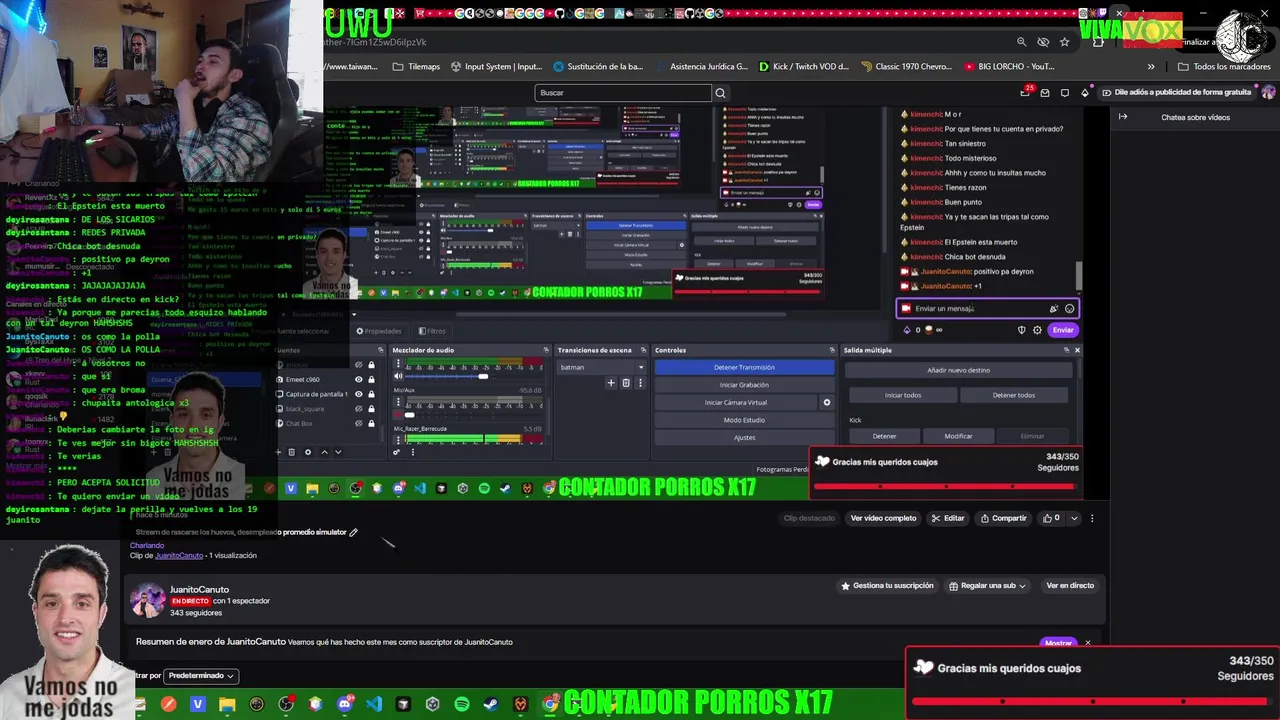Click Añadir nuevo destino button
This screenshot has height=720, width=1280.
[958, 370]
